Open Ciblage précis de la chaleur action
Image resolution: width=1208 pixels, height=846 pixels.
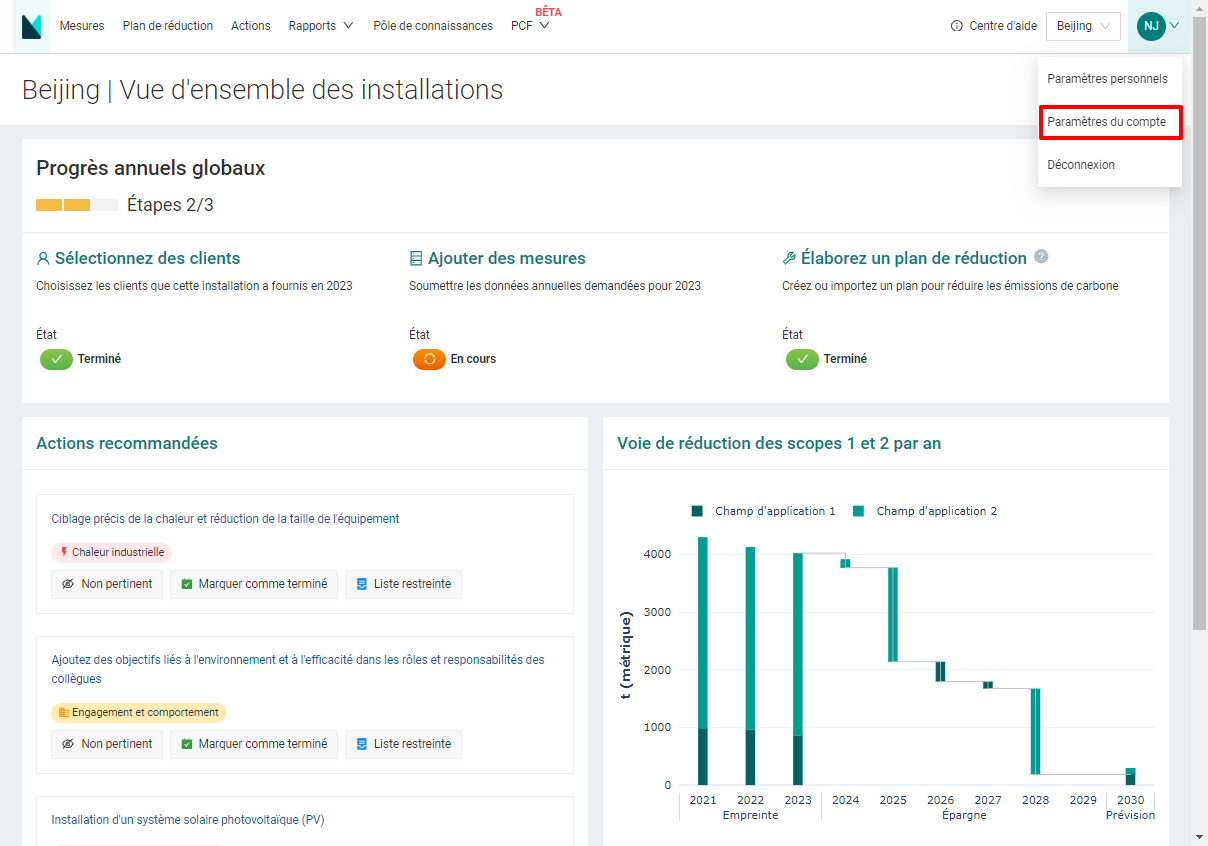pyautogui.click(x=225, y=519)
